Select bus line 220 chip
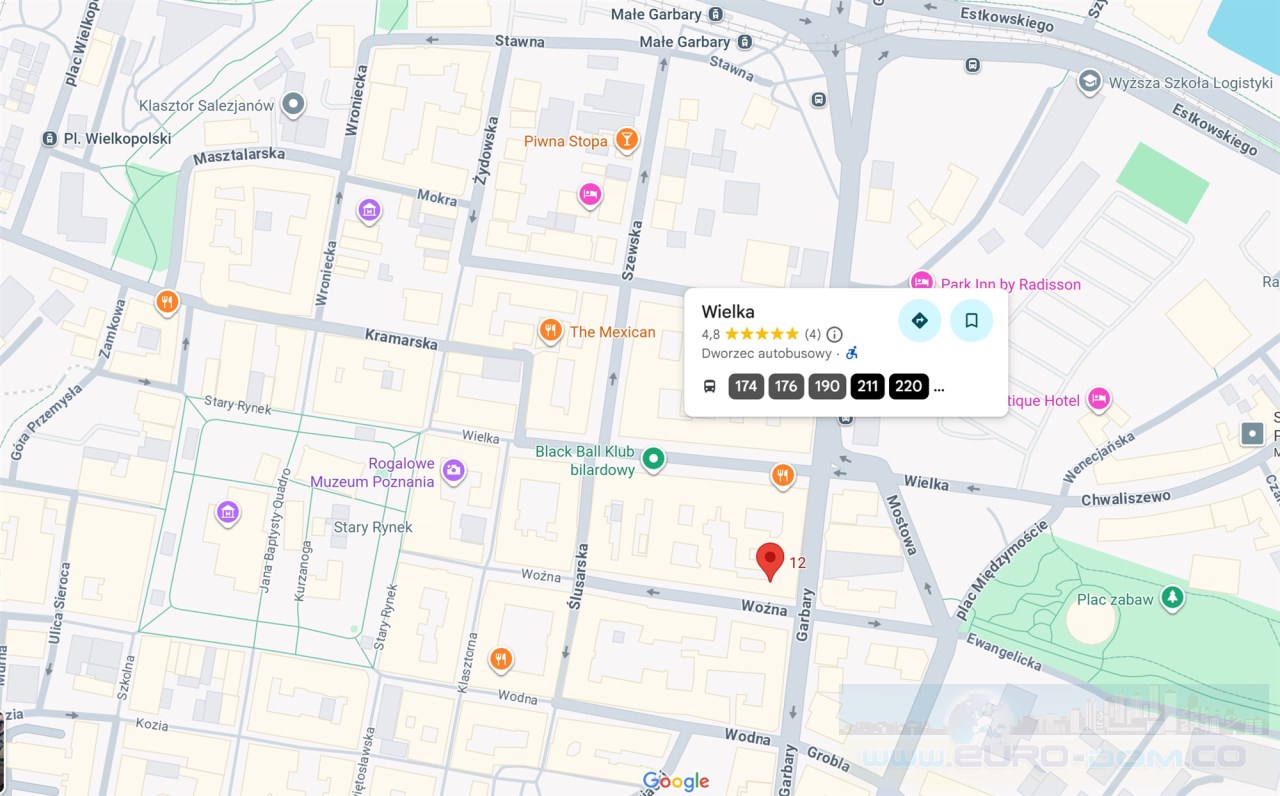Viewport: 1280px width, 796px height. pyautogui.click(x=909, y=387)
